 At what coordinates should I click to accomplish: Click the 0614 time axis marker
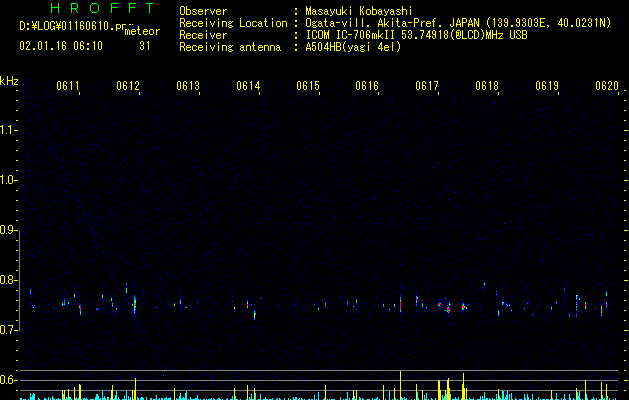[248, 86]
